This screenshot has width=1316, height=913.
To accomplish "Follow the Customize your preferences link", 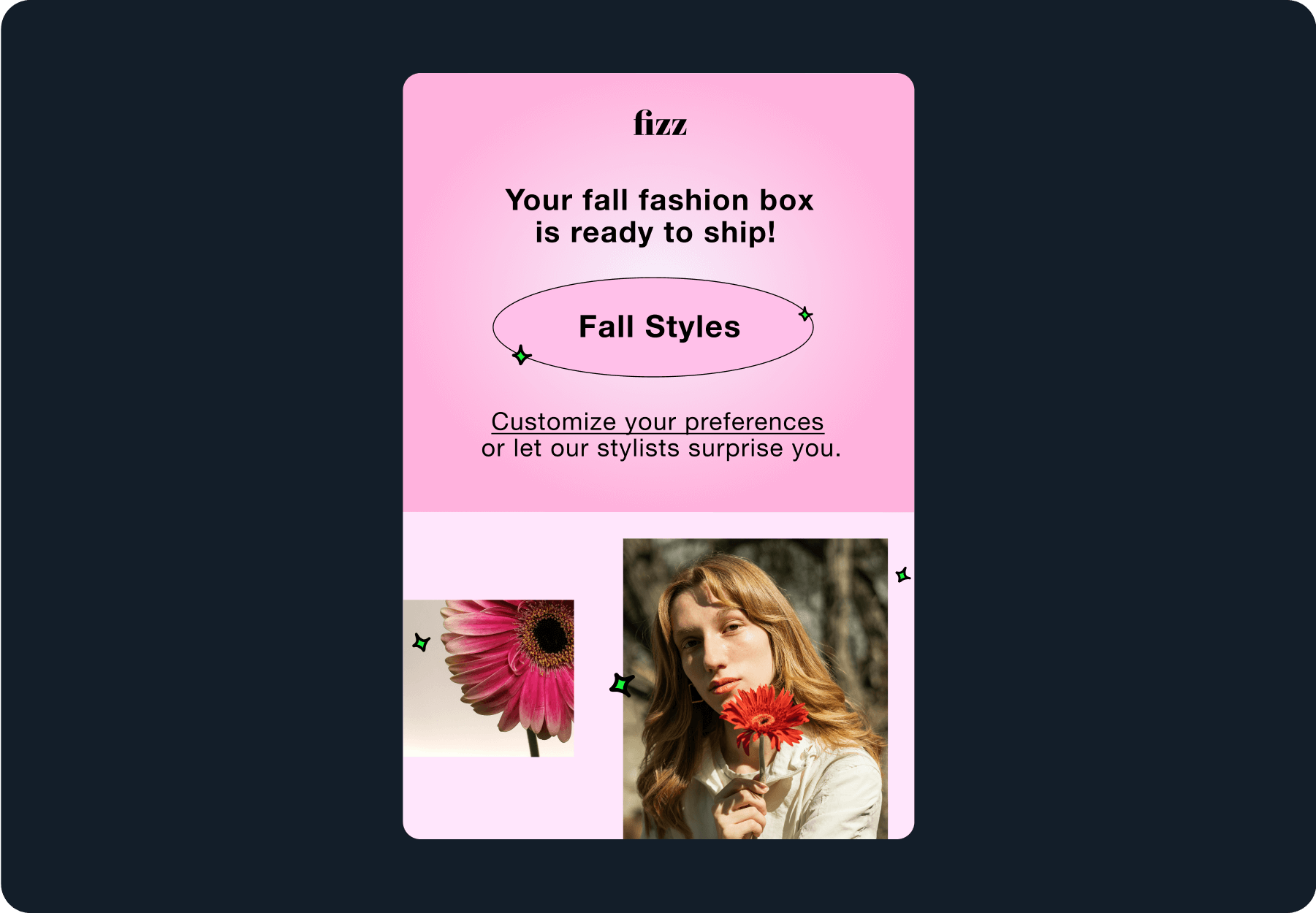I will (658, 422).
